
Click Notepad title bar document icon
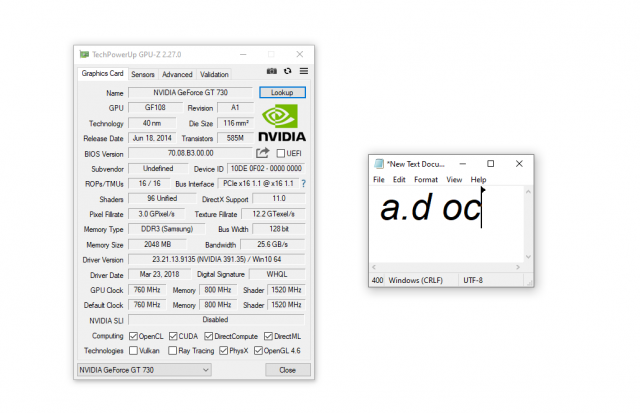[379, 164]
